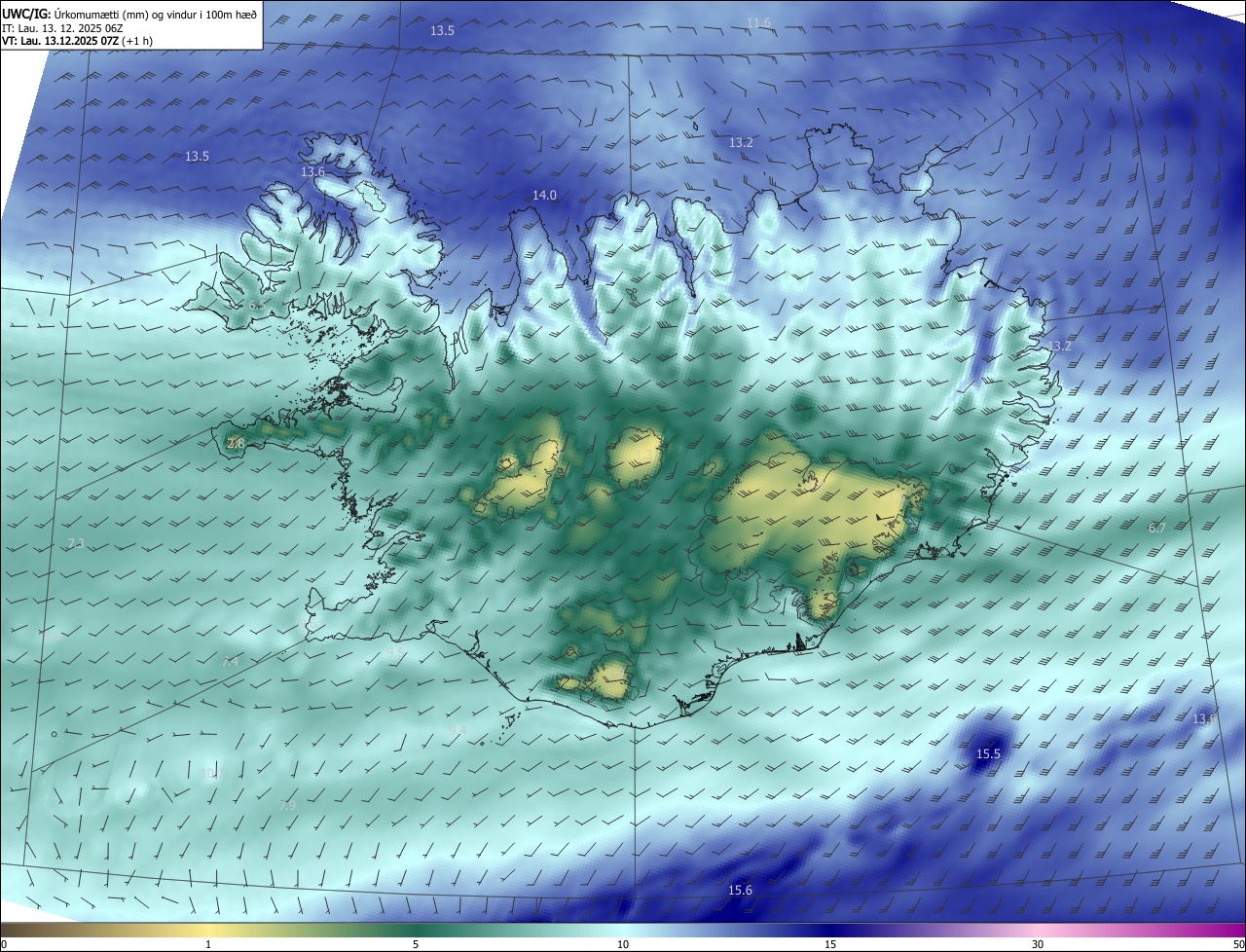Viewport: 1246px width, 952px height.
Task: Click the 7.3 value label over the western ocean
Action: point(76,543)
